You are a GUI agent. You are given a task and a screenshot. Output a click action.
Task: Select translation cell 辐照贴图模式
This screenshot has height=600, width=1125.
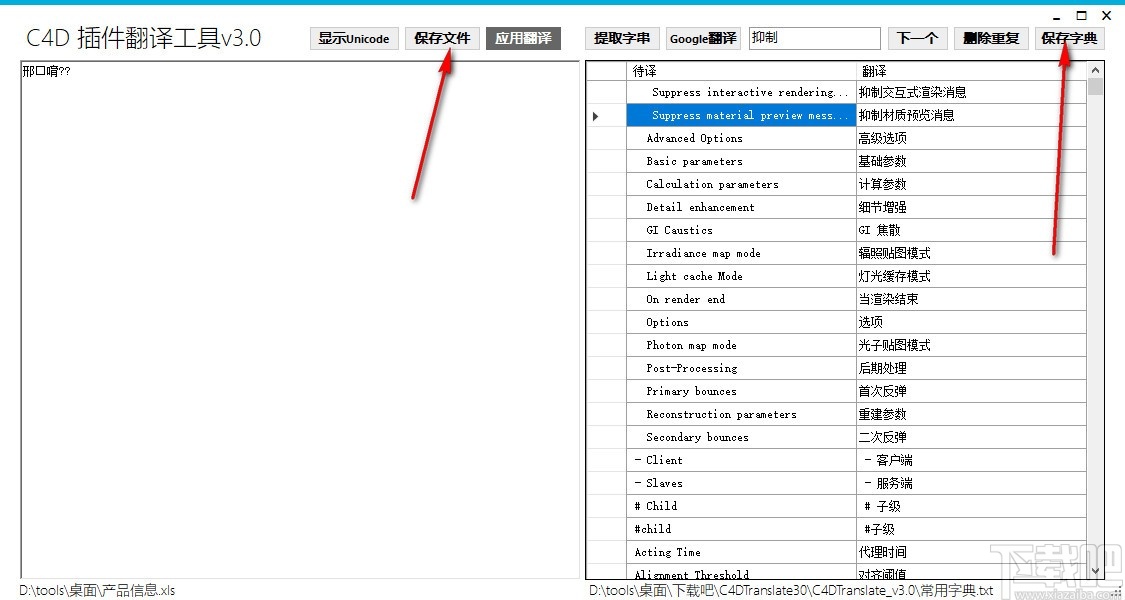click(971, 253)
